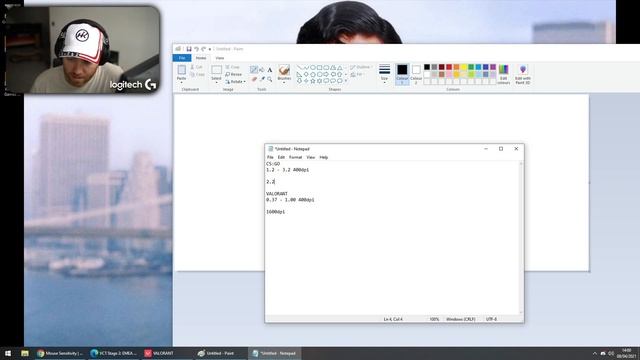Image resolution: width=640 pixels, height=360 pixels.
Task: Click 100% zoom in Notepad status bar
Action: coord(434,319)
